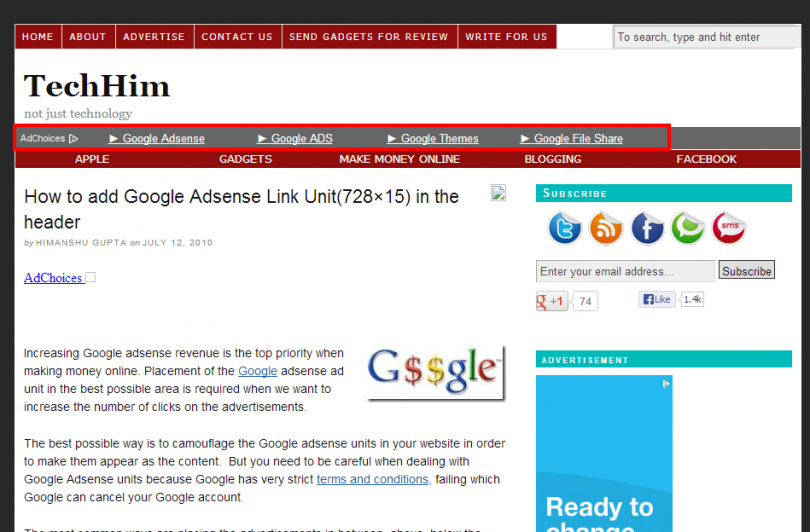This screenshot has height=532, width=810.
Task: Click the article title heading
Action: [241, 209]
